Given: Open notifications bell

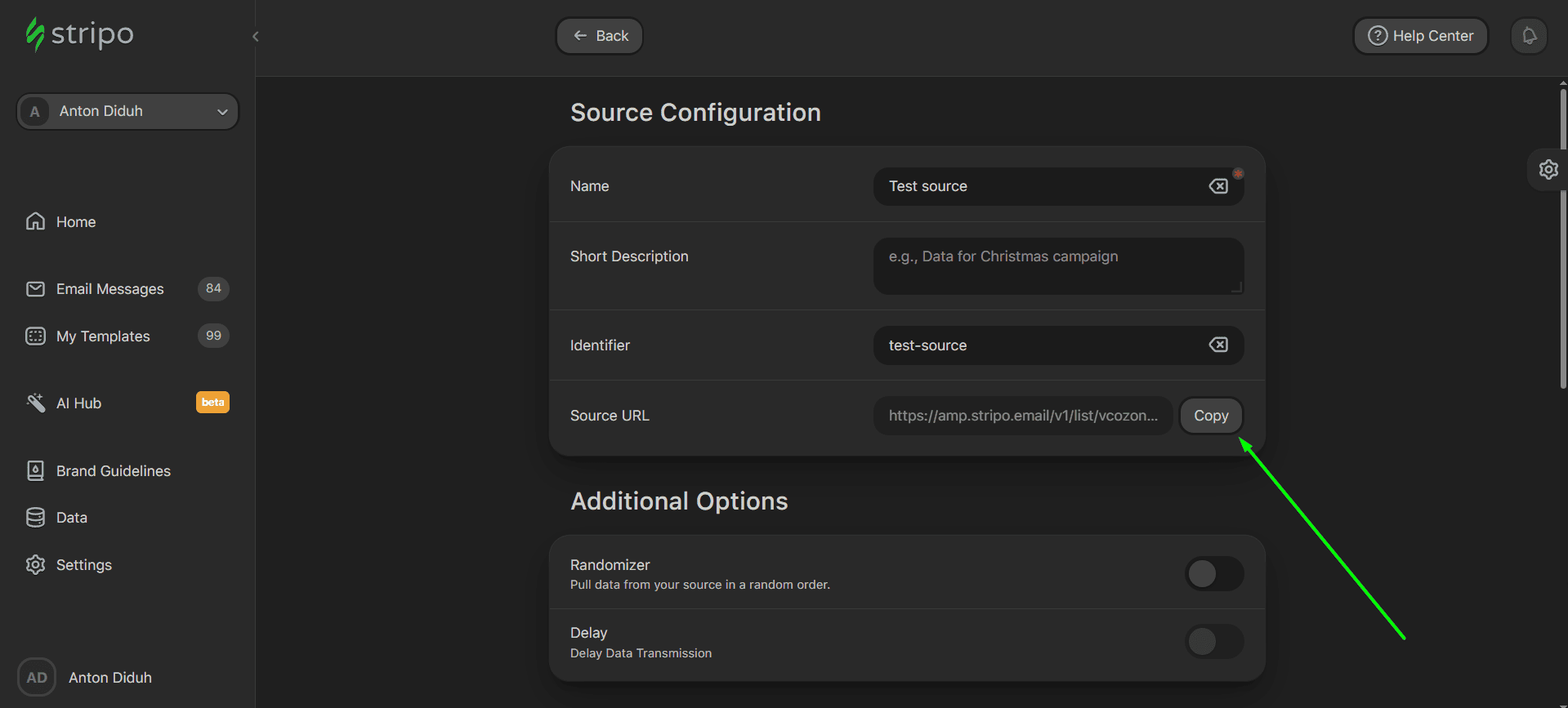Looking at the screenshot, I should (x=1529, y=36).
